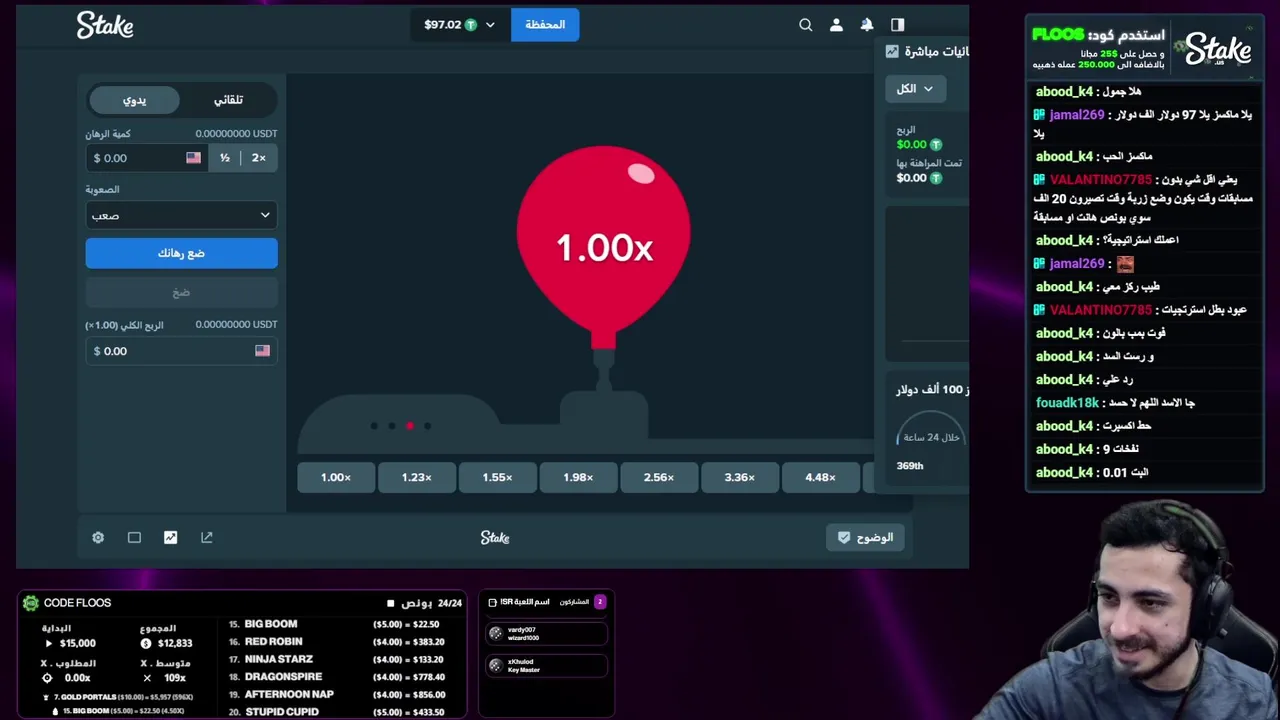Viewport: 1280px width, 720px height.
Task: Select auto mode tab (تلقائي)
Action: click(x=228, y=100)
